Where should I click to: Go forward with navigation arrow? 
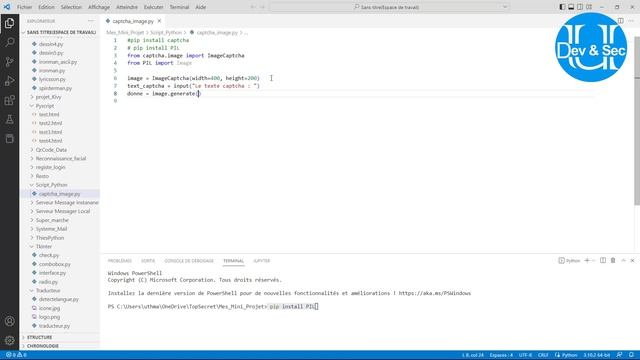[262, 7]
